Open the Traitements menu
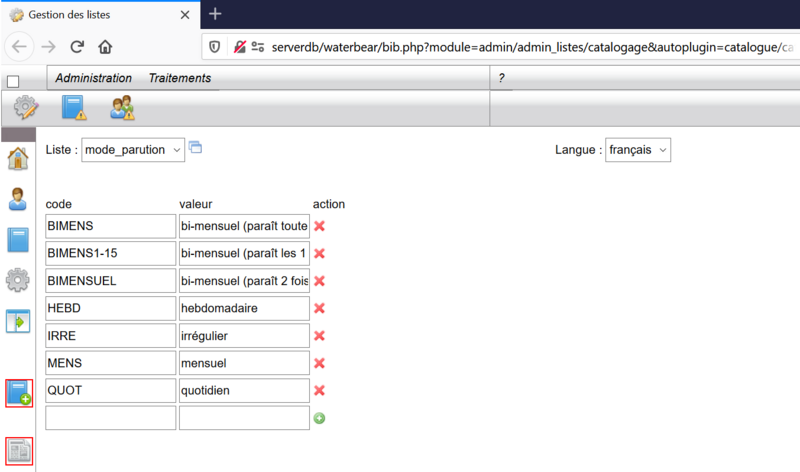This screenshot has width=800, height=472. [x=180, y=78]
